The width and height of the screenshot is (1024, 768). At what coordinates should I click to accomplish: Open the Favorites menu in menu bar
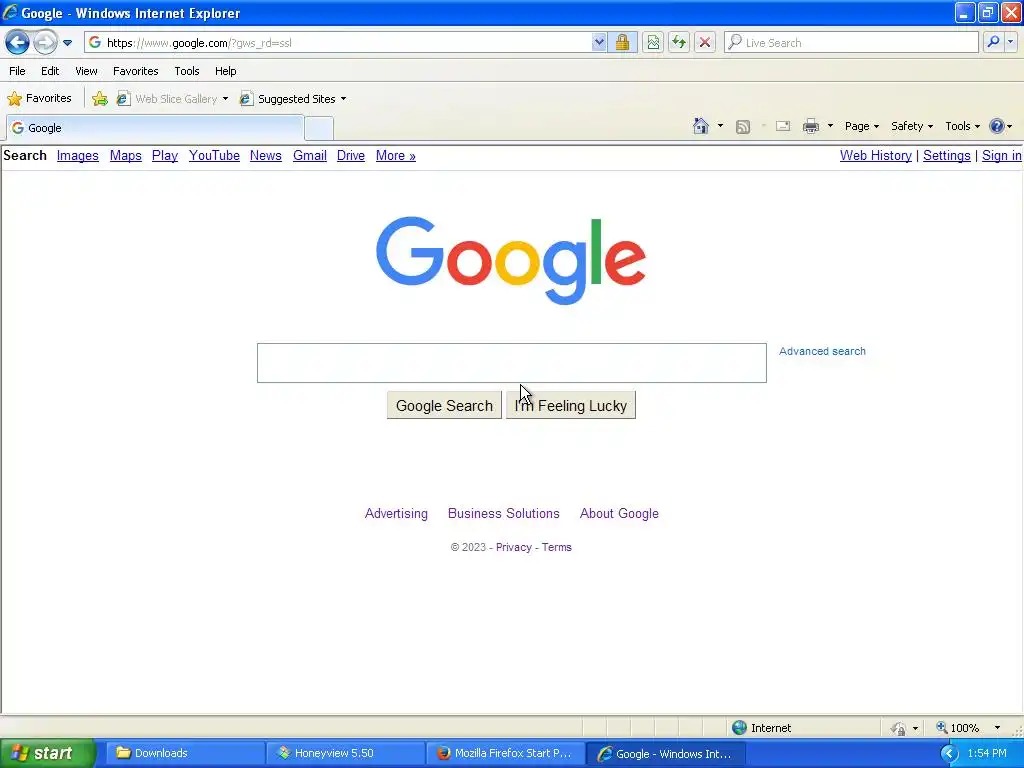136,71
